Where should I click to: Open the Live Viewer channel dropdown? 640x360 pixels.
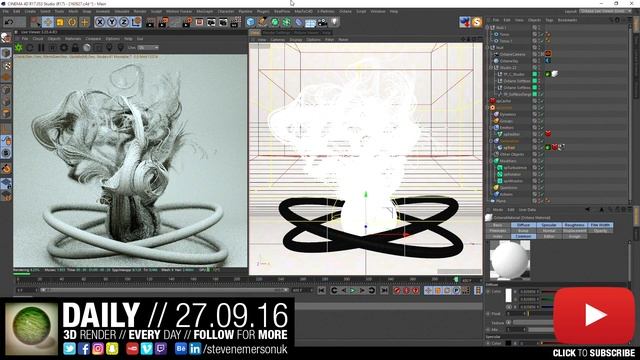148,48
